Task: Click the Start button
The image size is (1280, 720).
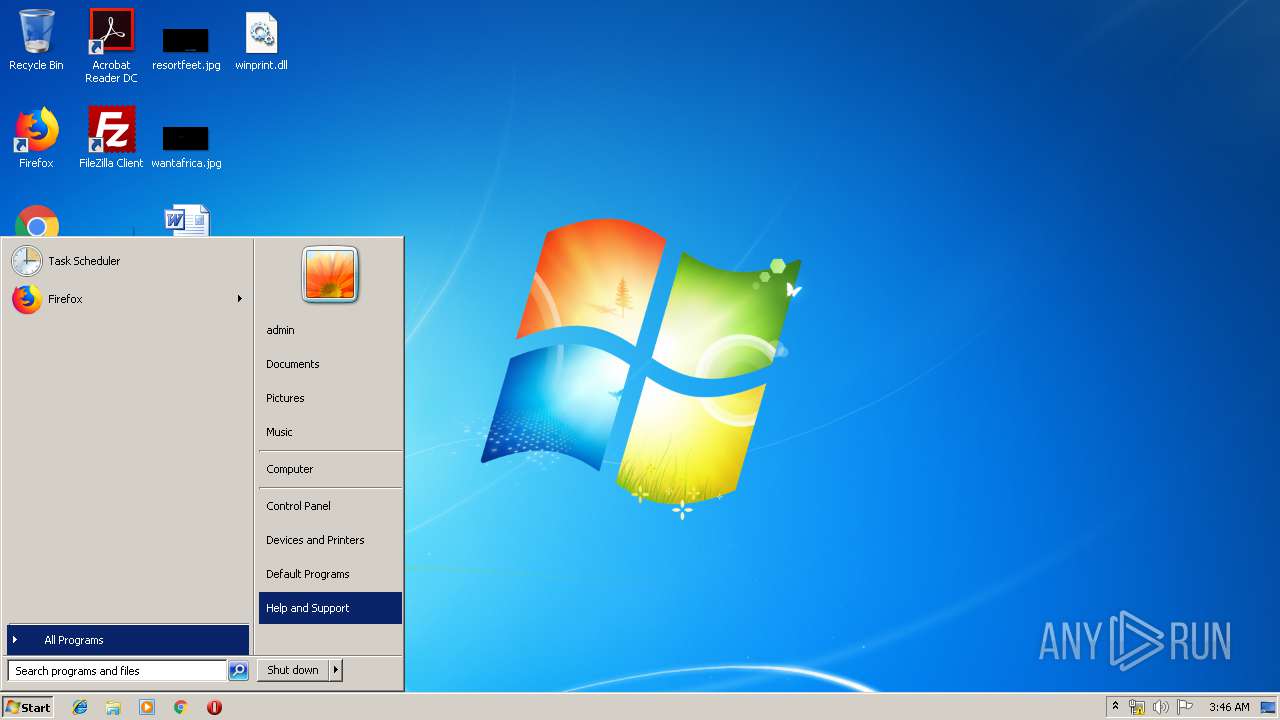Action: 28,707
